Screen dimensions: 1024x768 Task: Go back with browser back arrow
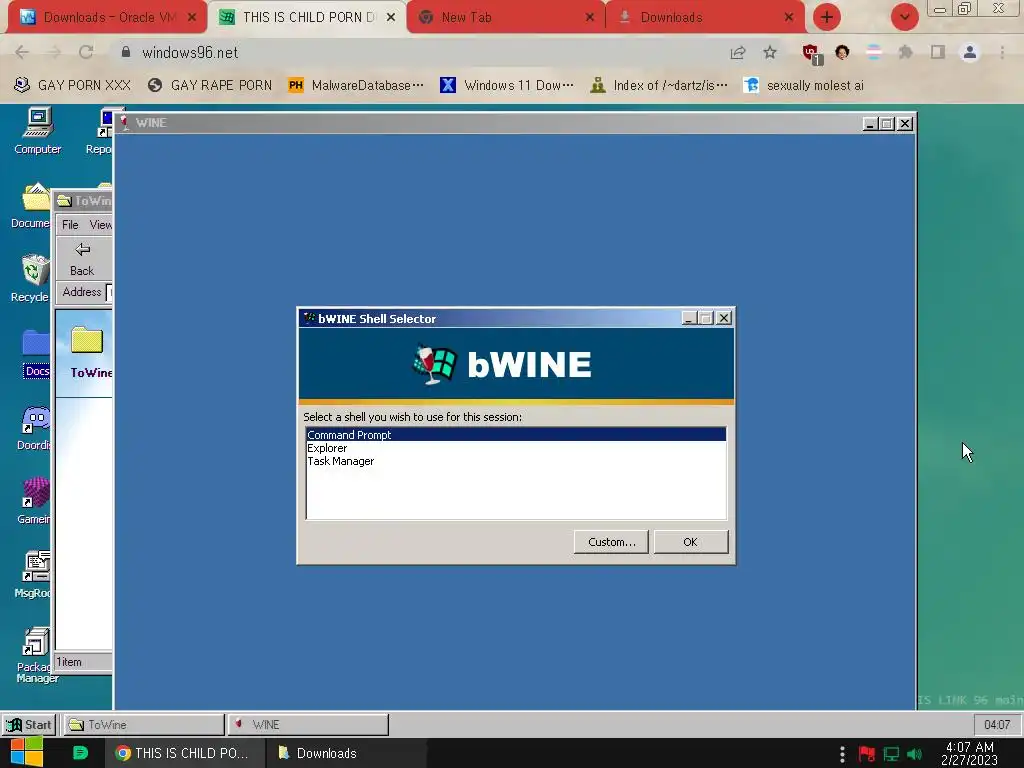coord(22,52)
